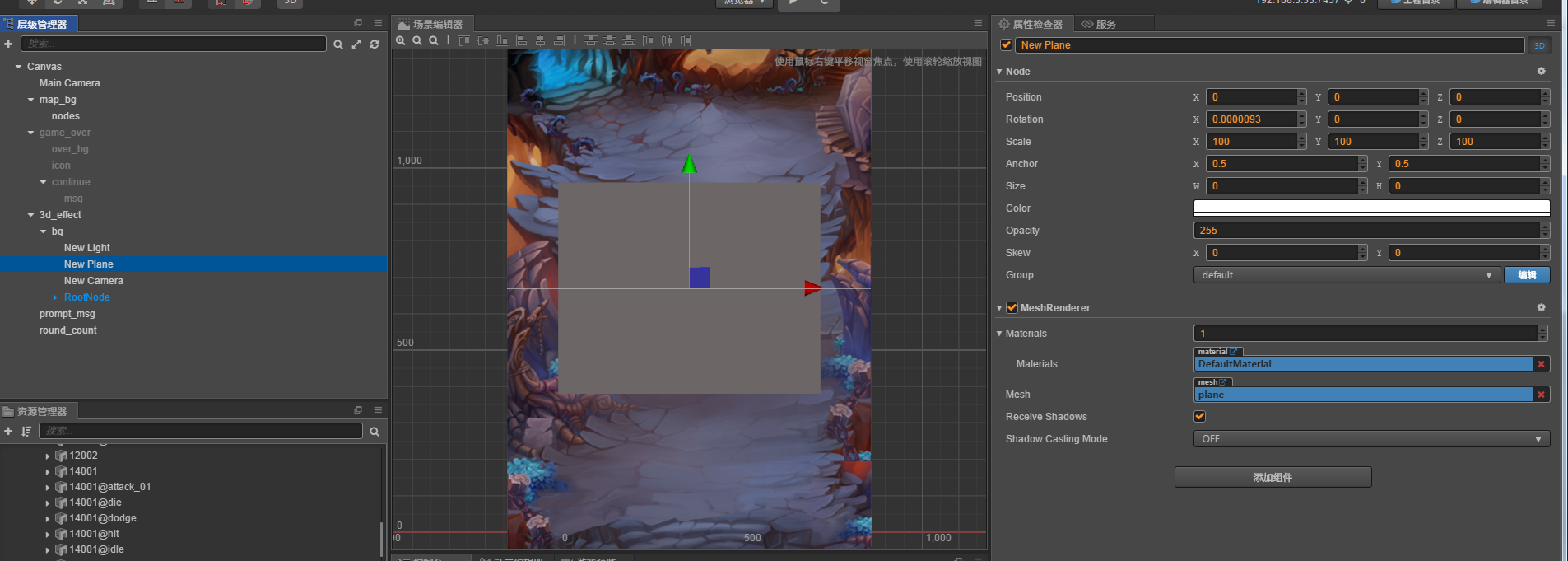Expand all hierarchy nodes with arrows icon
The image size is (1568, 561).
pos(356,44)
